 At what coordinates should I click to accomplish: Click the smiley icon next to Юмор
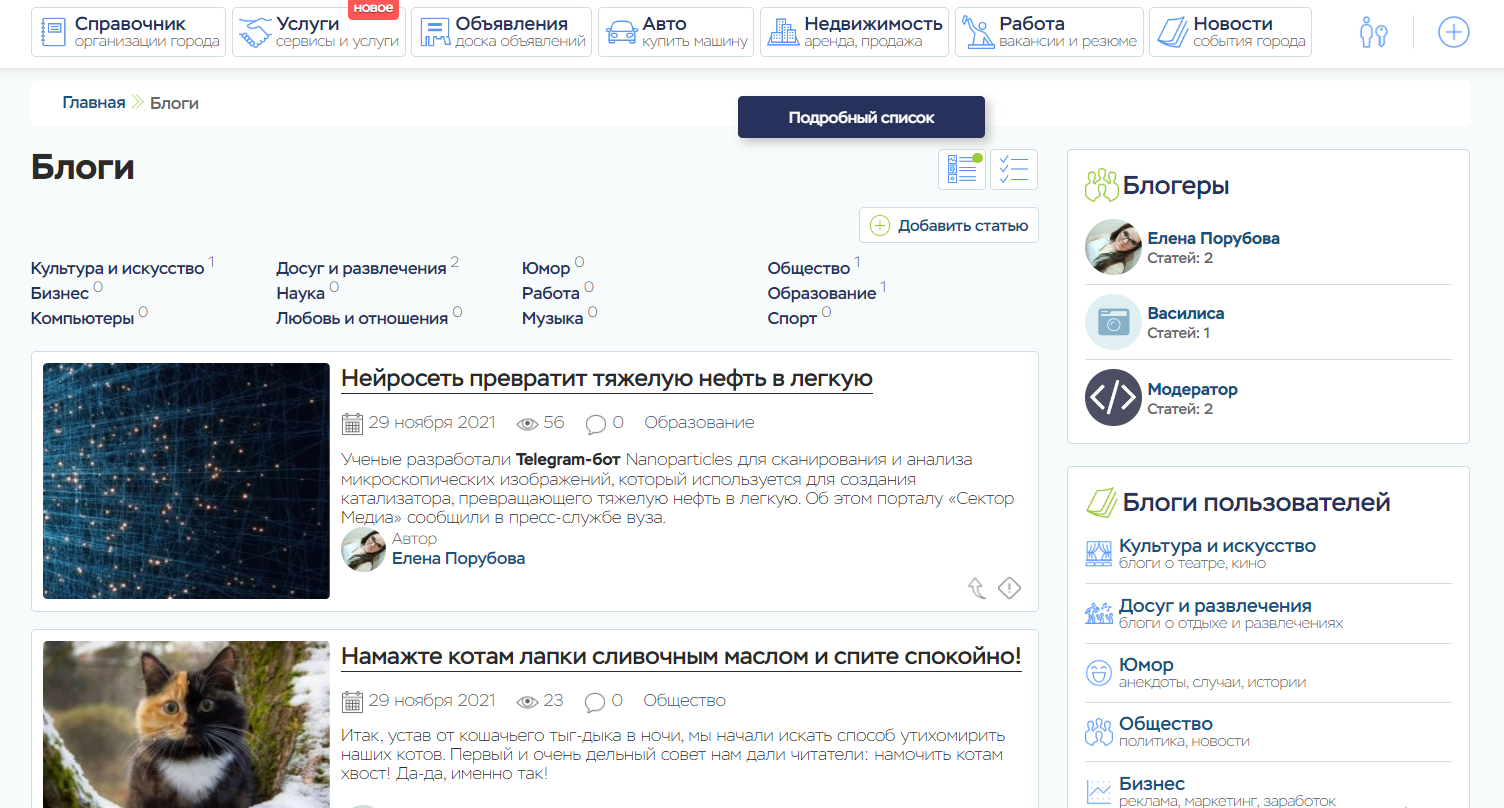click(x=1099, y=673)
